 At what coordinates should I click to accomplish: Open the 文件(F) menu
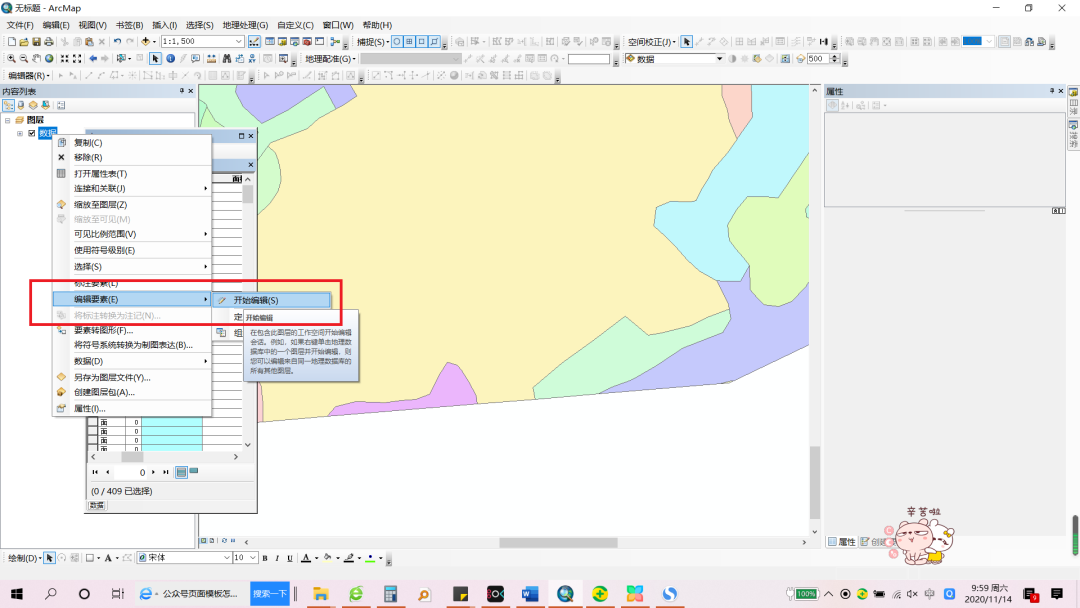(x=20, y=25)
